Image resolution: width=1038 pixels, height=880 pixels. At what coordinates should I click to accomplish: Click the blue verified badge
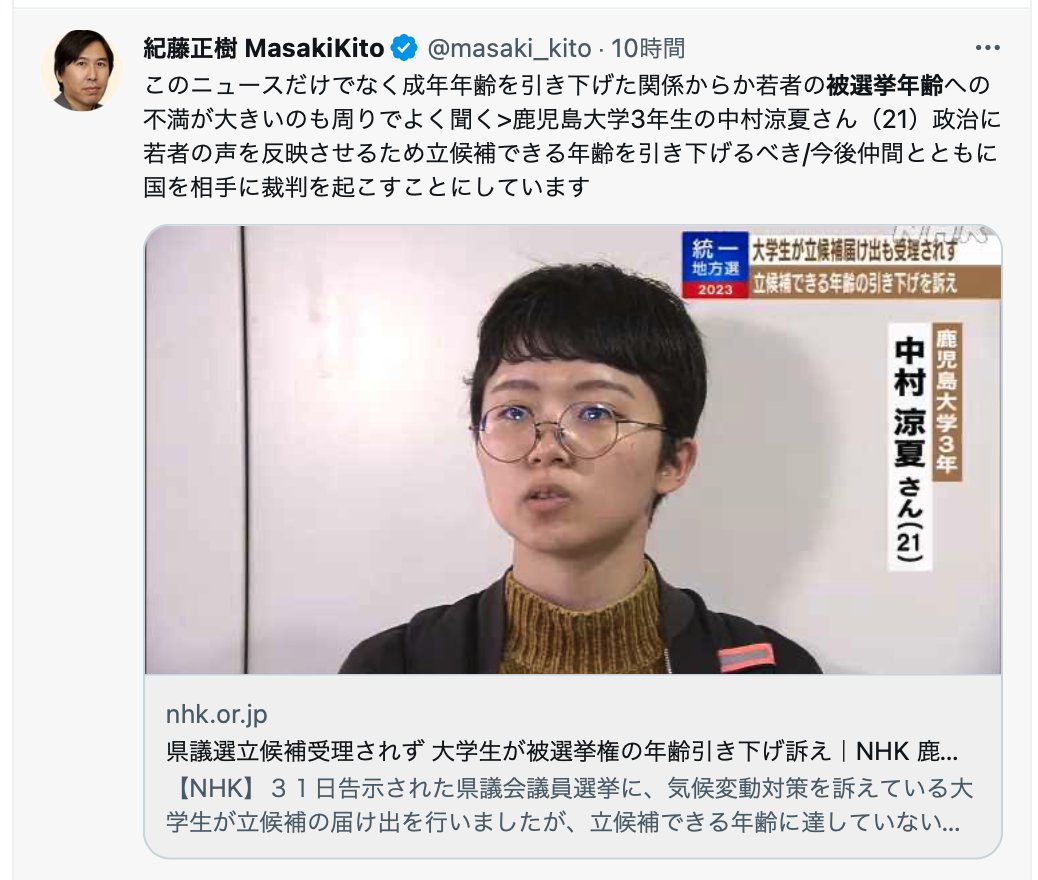(x=404, y=48)
